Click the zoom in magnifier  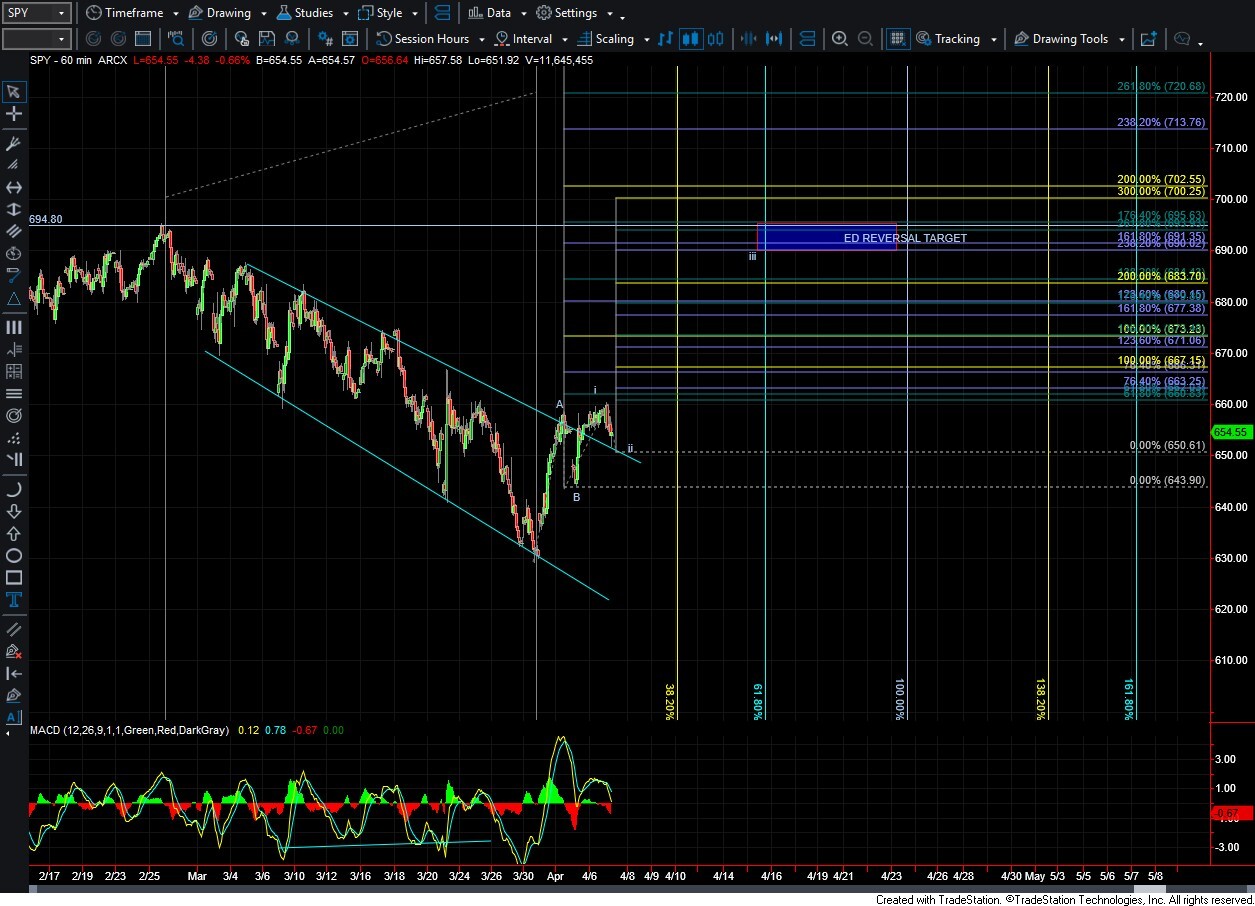tap(840, 39)
